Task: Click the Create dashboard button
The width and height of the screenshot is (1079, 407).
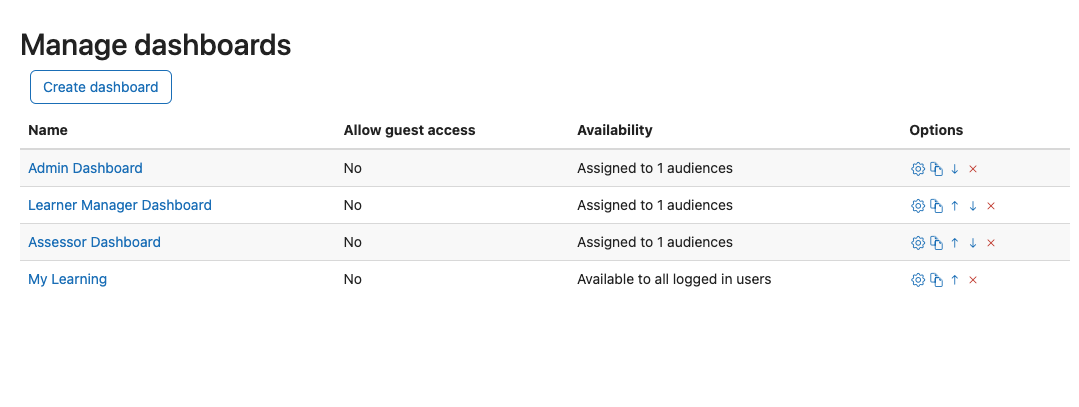Action: 100,87
